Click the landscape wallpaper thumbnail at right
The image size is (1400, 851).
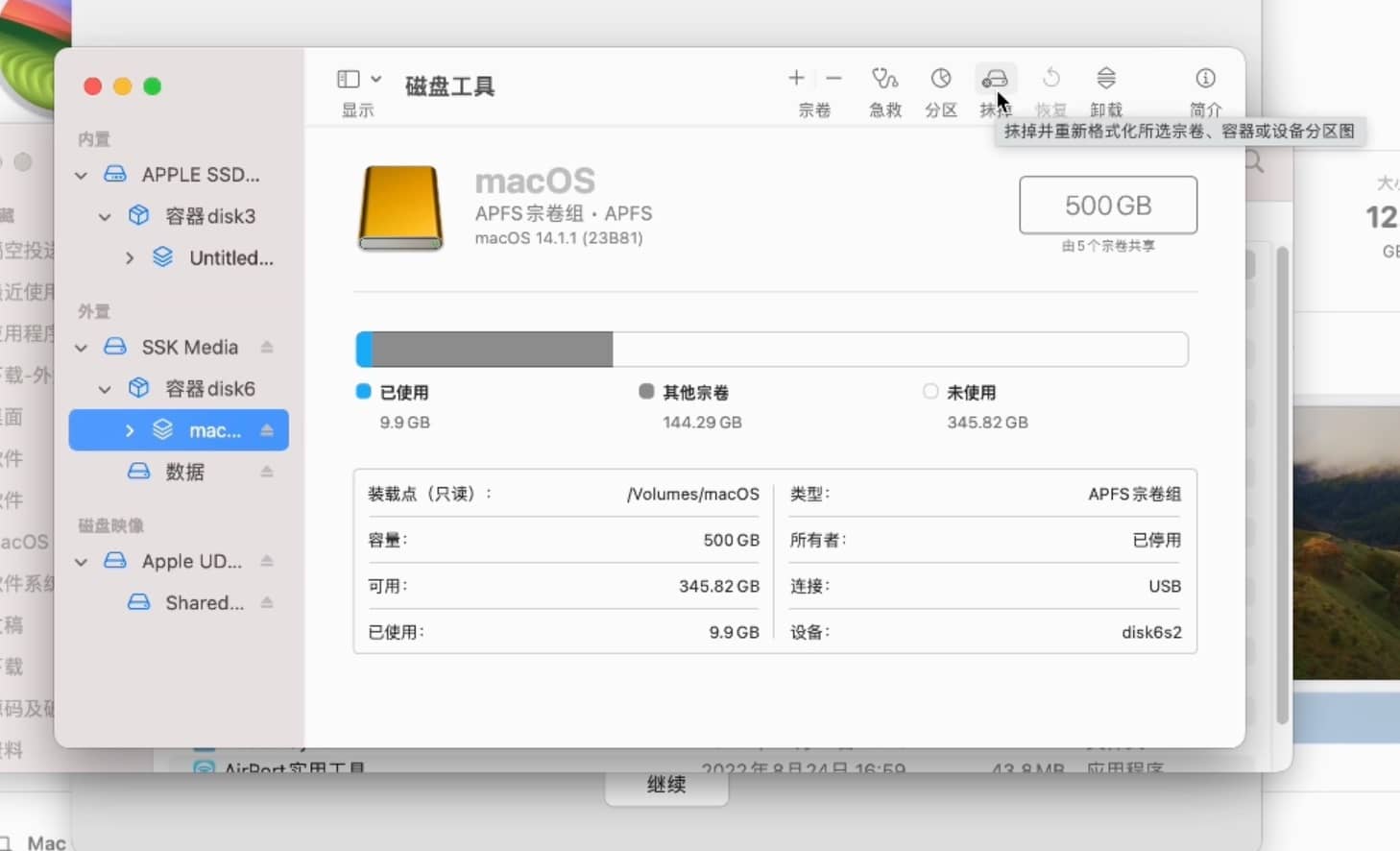click(1346, 543)
